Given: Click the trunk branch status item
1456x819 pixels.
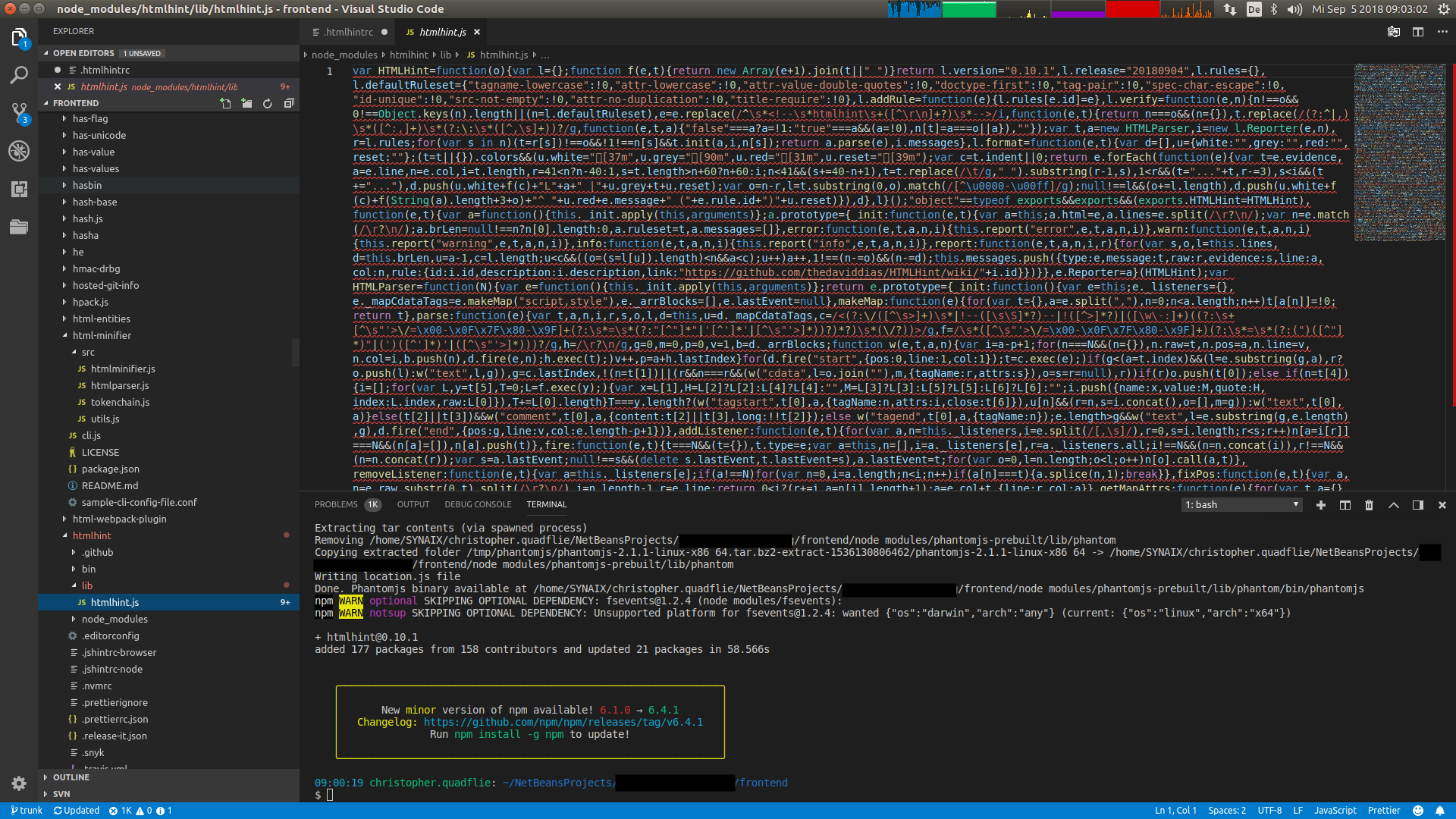Looking at the screenshot, I should 27,811.
